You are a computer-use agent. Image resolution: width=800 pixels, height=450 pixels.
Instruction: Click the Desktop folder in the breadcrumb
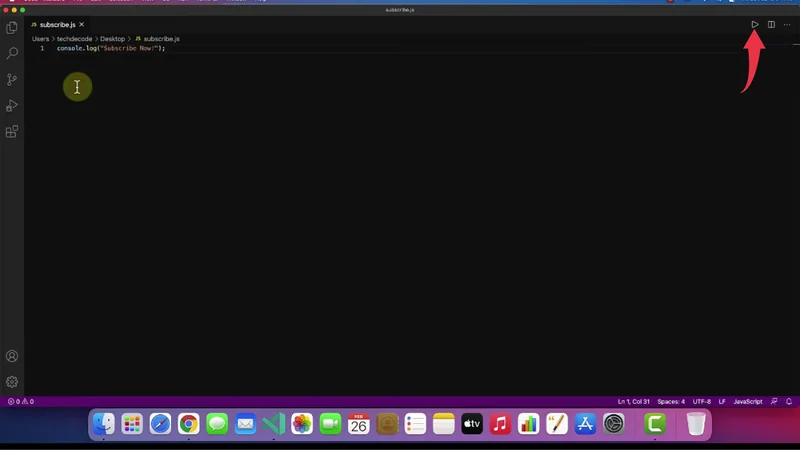112,38
